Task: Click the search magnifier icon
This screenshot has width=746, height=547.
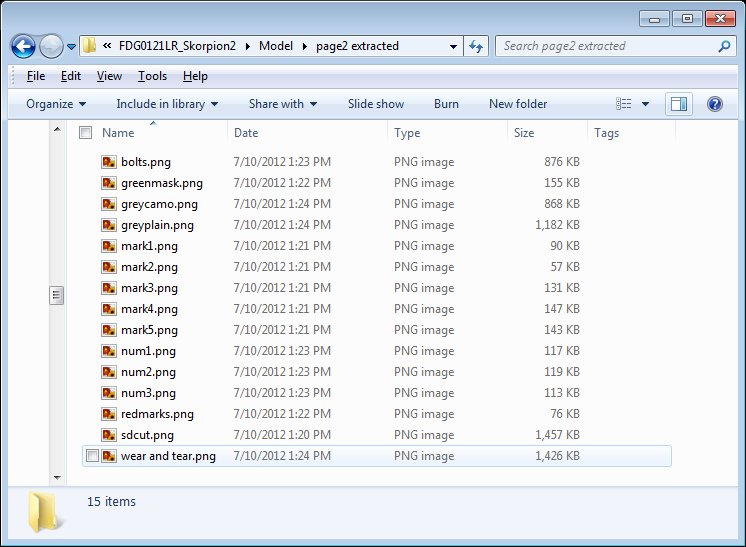Action: [725, 46]
